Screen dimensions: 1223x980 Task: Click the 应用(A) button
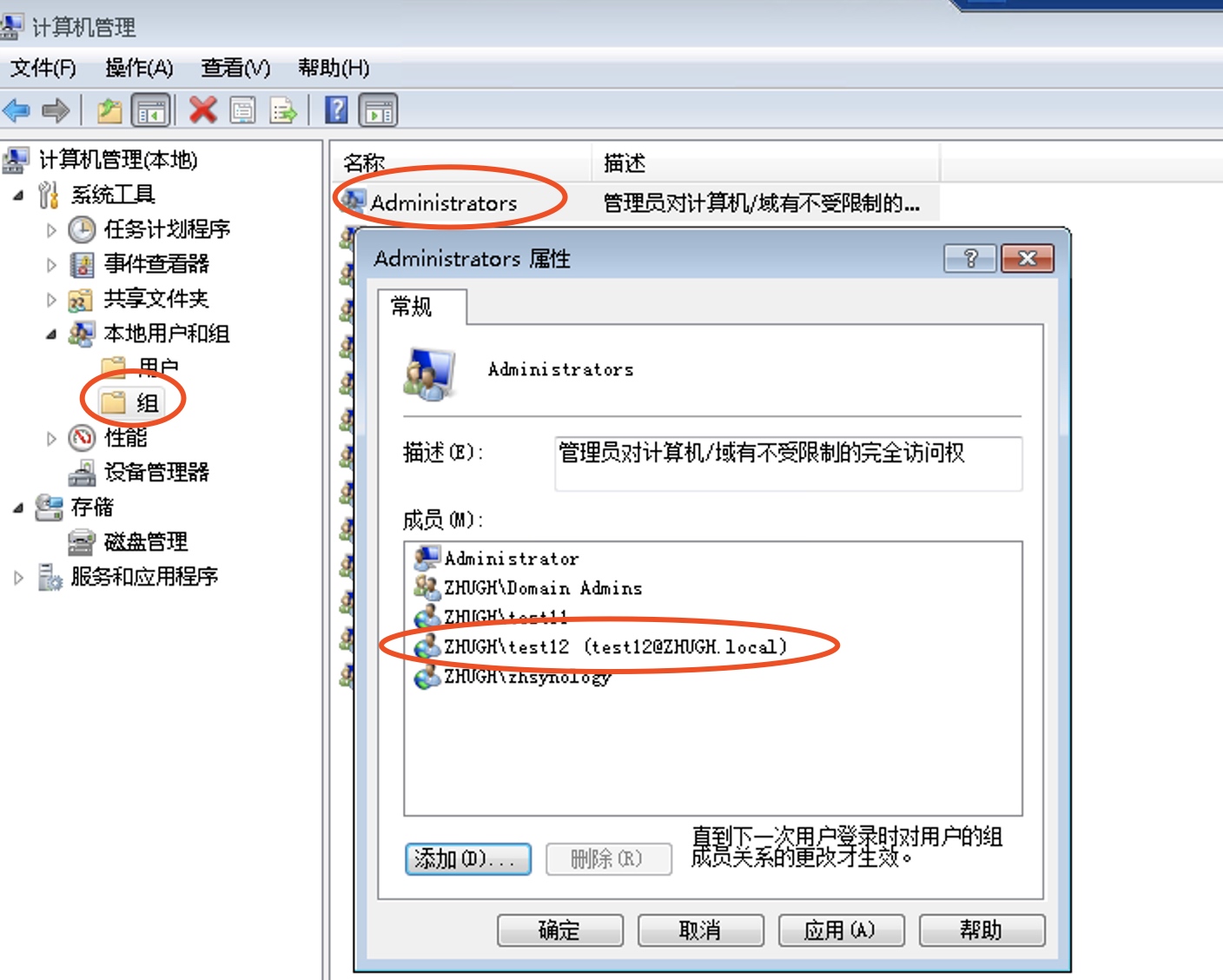coord(841,930)
